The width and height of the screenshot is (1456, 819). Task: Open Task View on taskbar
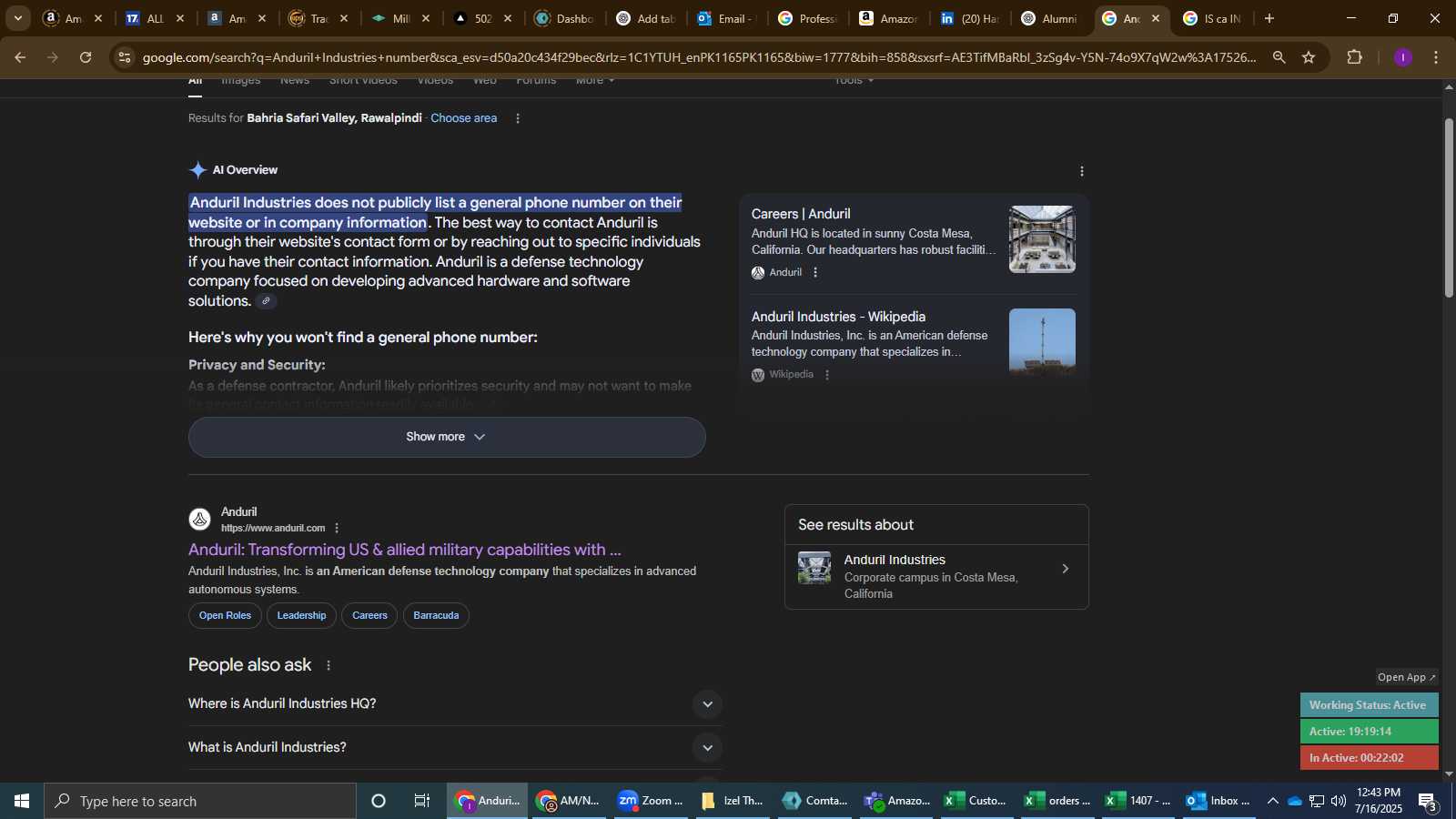(x=422, y=801)
